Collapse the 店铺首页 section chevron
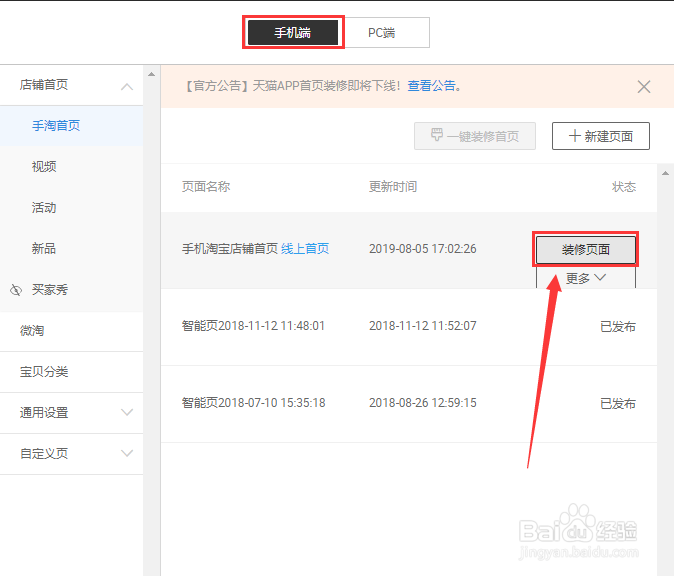This screenshot has height=576, width=677. click(127, 86)
